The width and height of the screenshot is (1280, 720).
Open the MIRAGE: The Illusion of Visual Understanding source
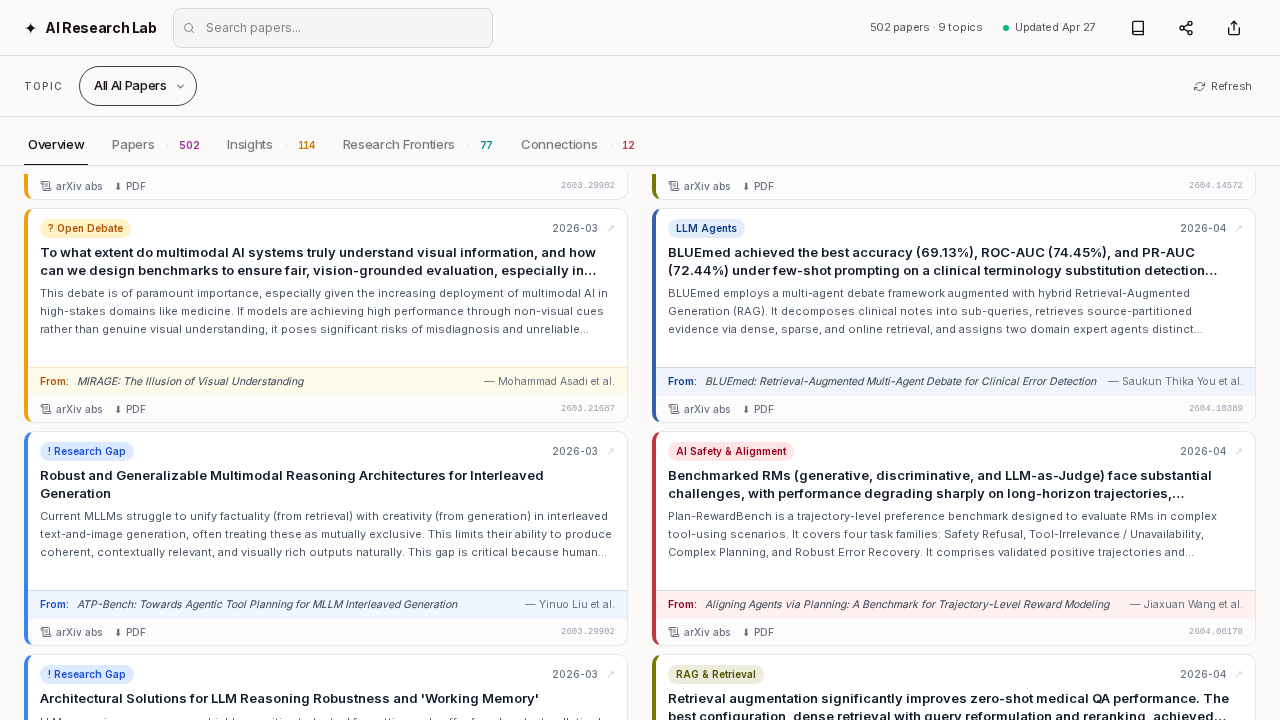190,381
